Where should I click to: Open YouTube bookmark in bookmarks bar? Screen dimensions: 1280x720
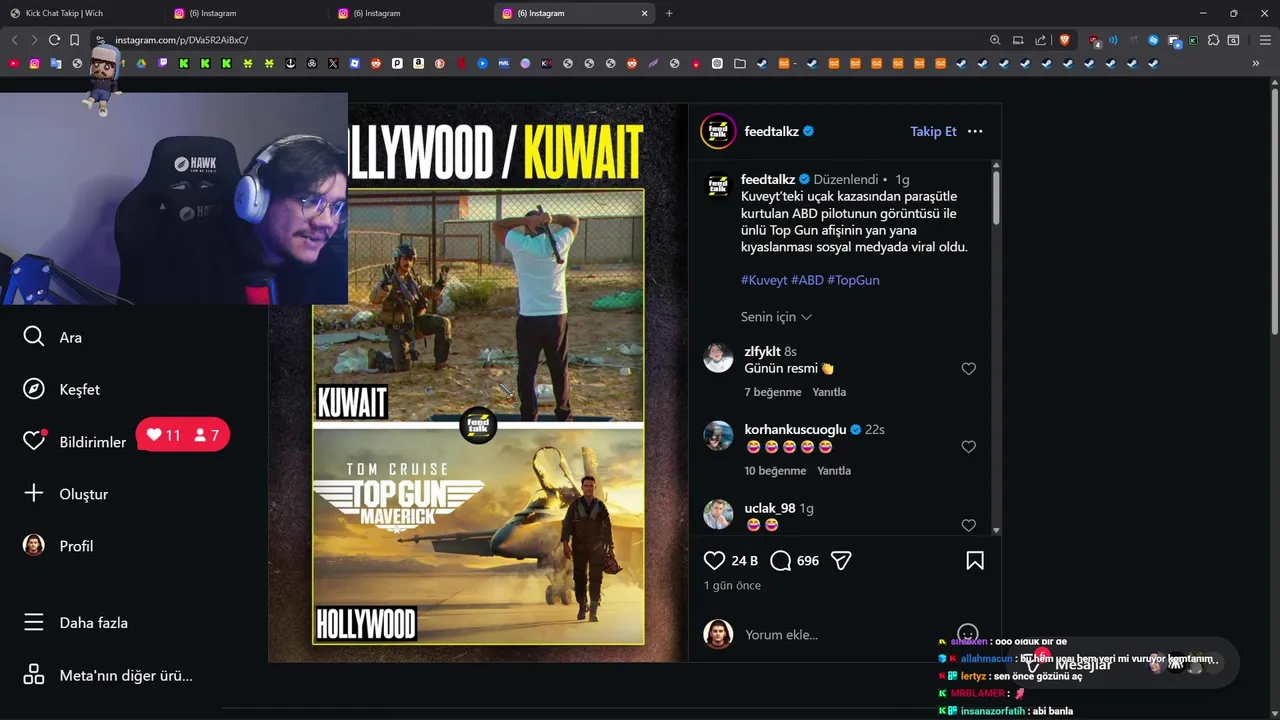click(13, 63)
